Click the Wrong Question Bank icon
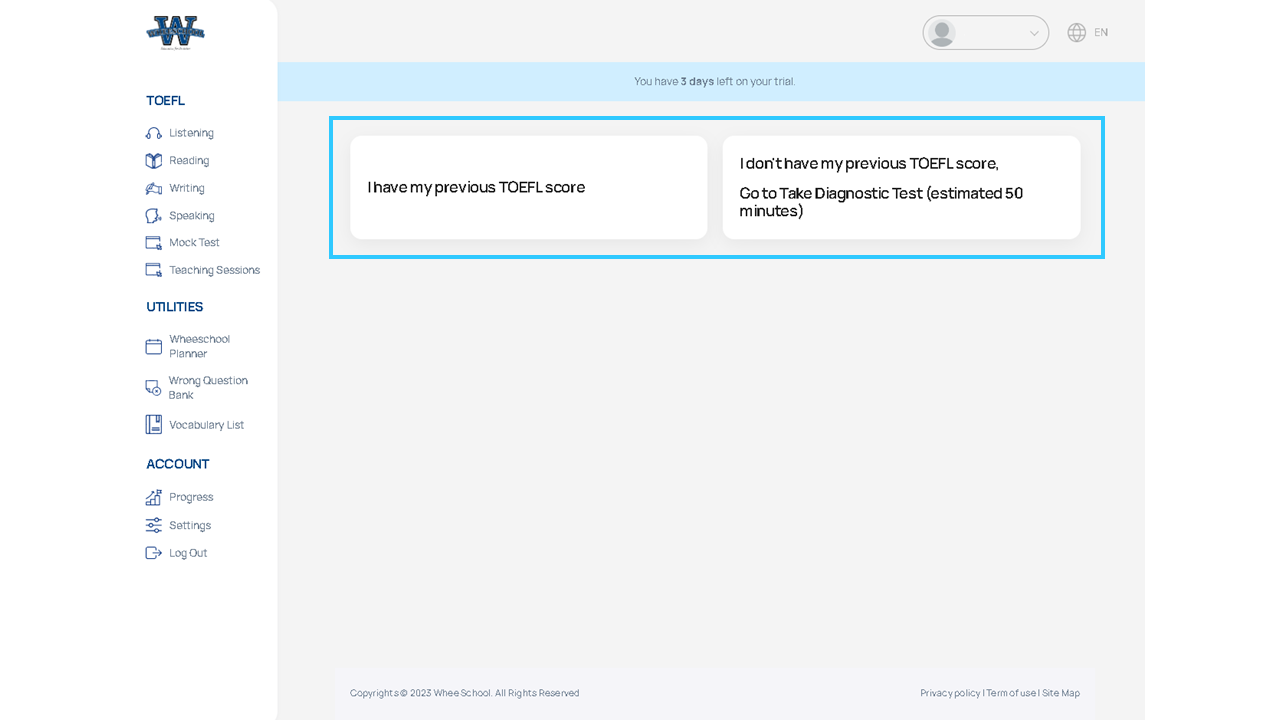This screenshot has width=1280, height=720. [x=153, y=388]
